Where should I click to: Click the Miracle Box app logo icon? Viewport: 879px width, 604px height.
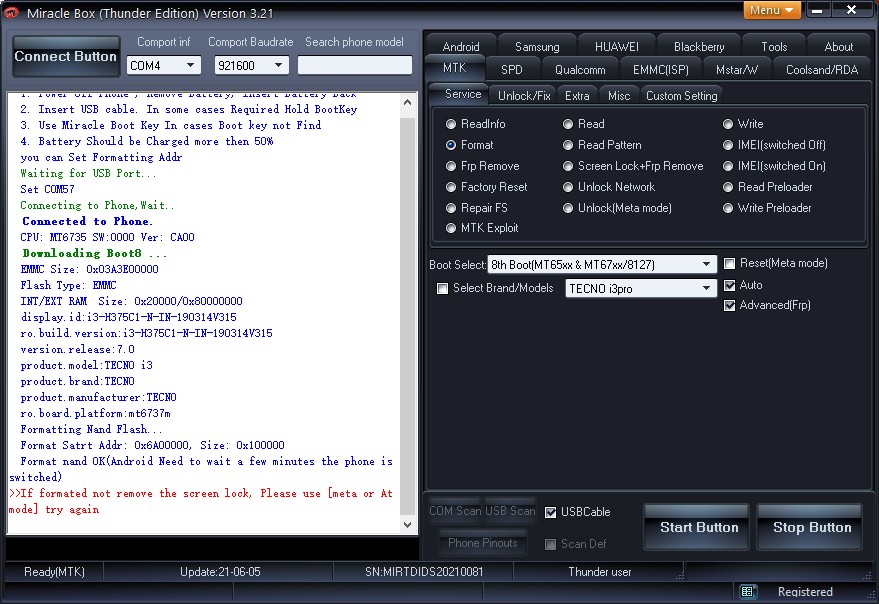click(x=11, y=12)
